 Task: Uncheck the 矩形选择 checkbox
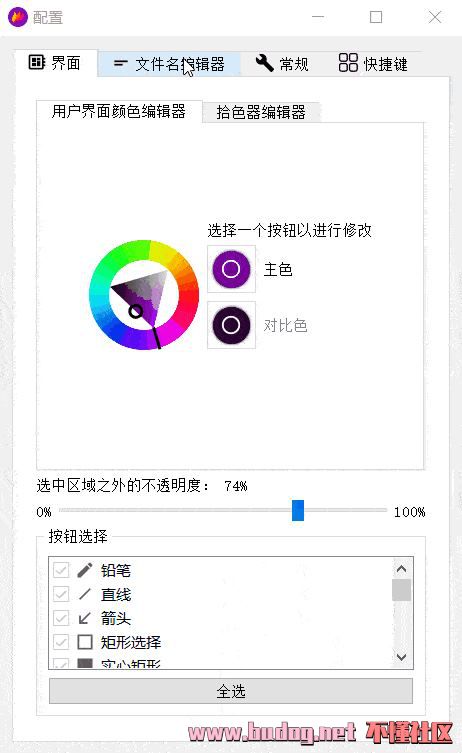coord(61,642)
